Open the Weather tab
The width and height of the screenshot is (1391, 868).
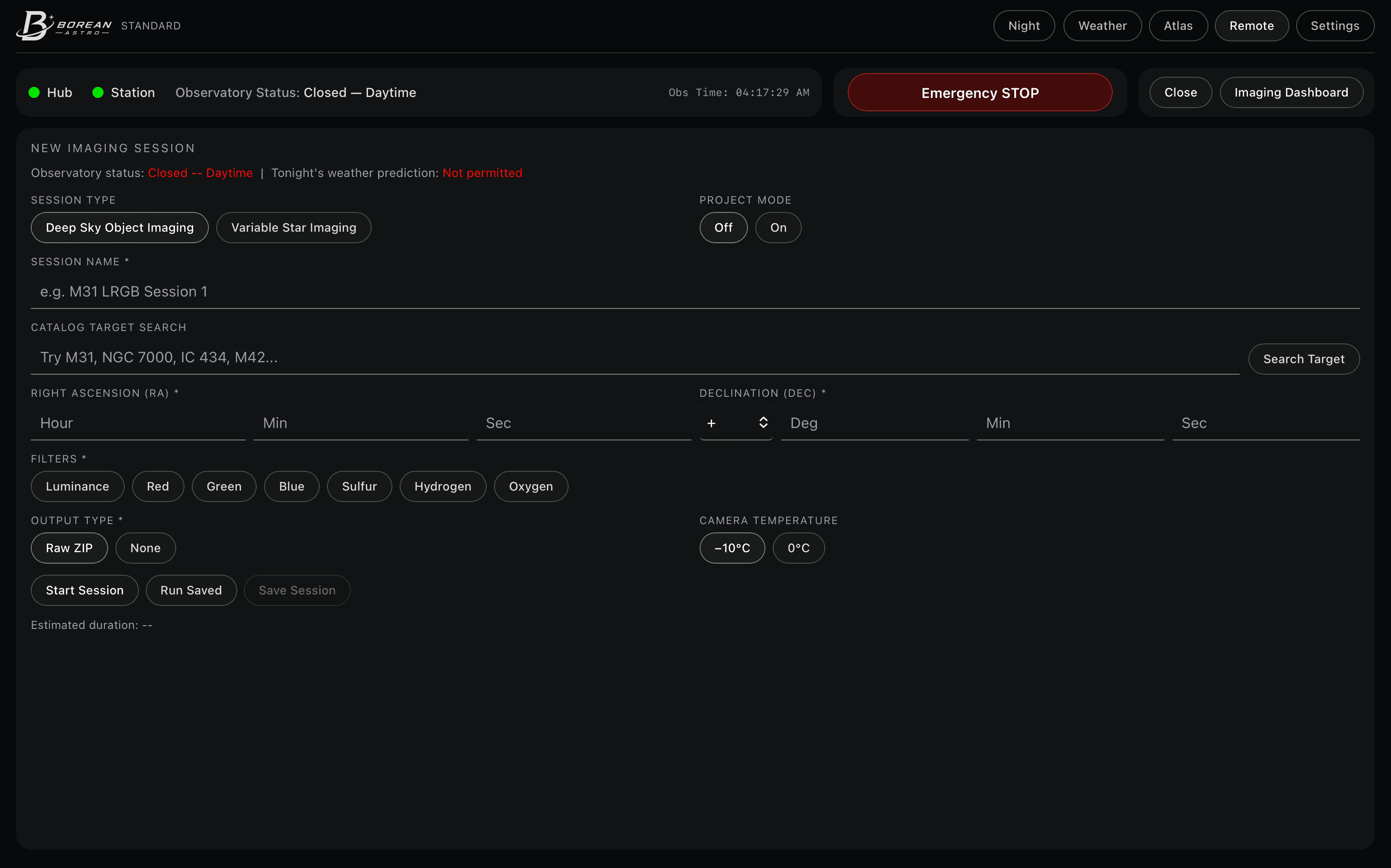[x=1102, y=26]
